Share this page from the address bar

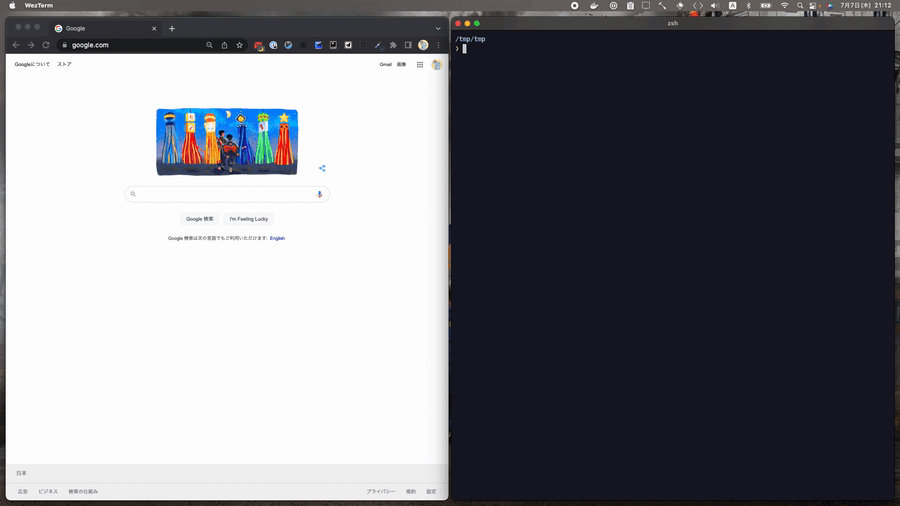coord(224,45)
